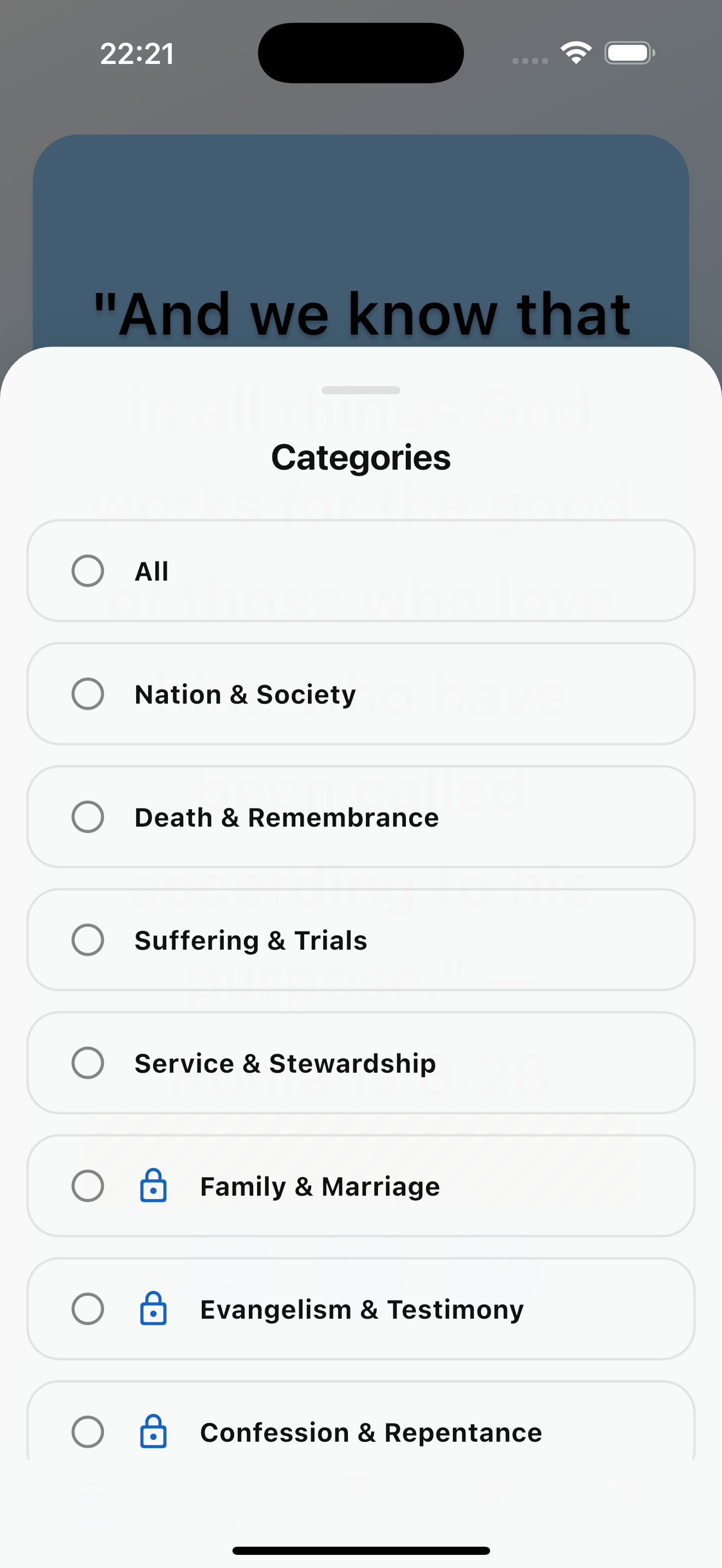Select the All radio button
Image resolution: width=722 pixels, height=1568 pixels.
[x=88, y=570]
